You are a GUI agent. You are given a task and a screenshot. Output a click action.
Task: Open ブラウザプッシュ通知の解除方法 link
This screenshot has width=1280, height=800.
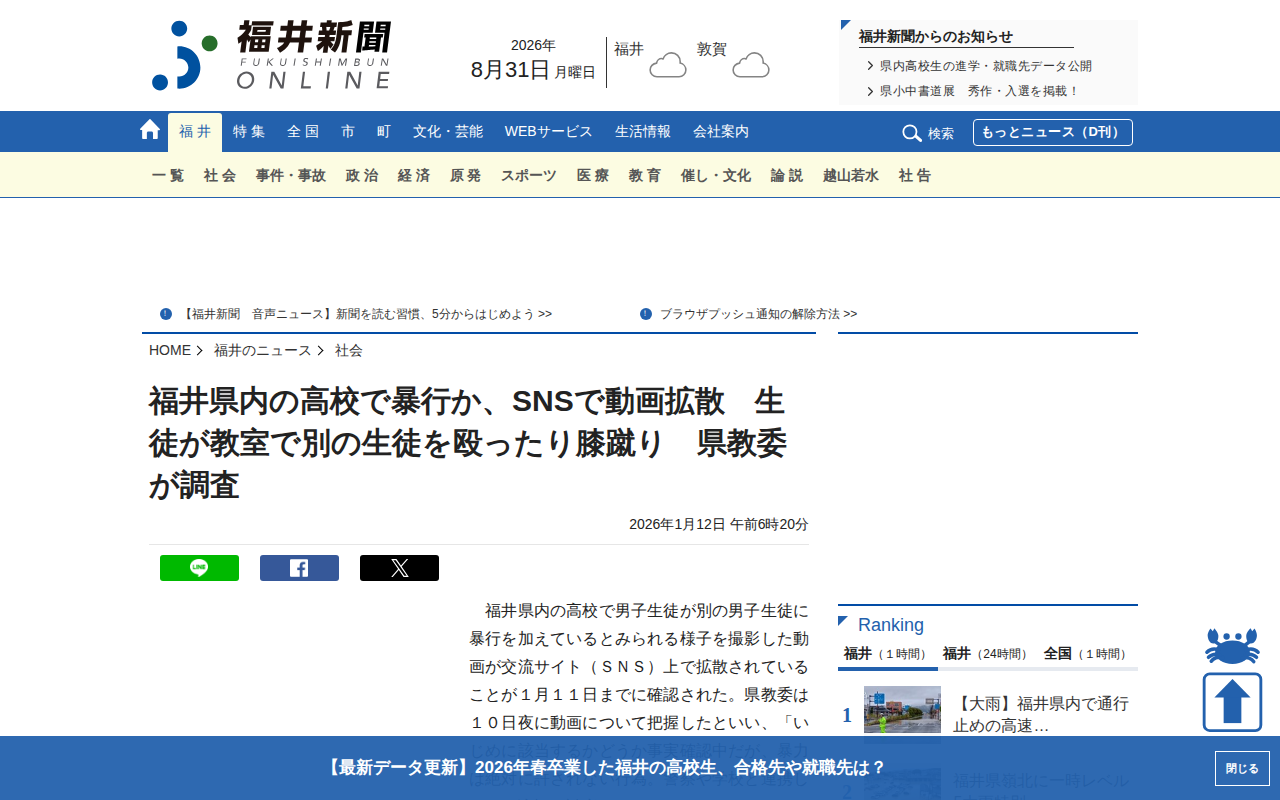coord(758,314)
